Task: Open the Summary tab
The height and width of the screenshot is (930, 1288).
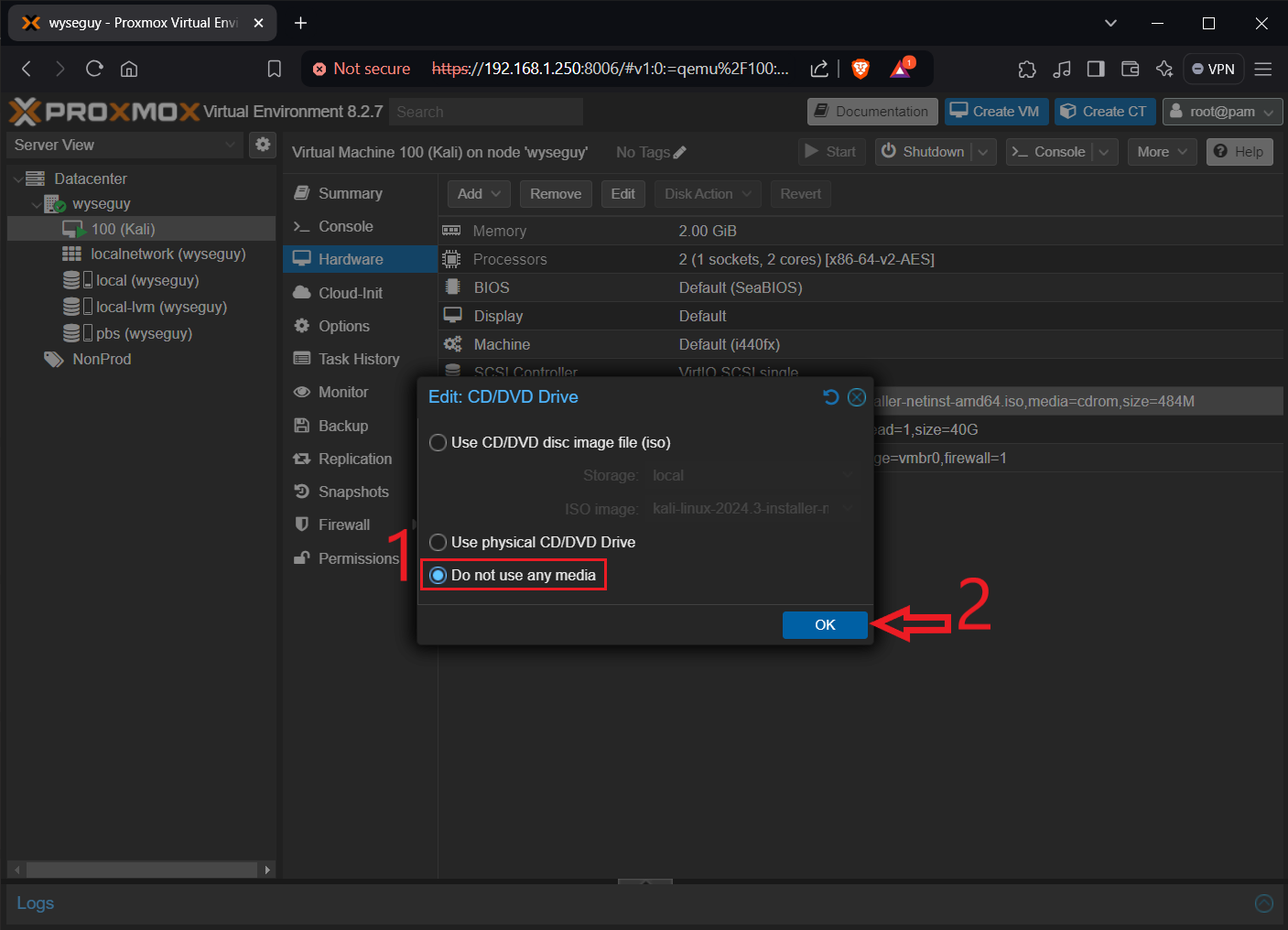Action: point(360,193)
